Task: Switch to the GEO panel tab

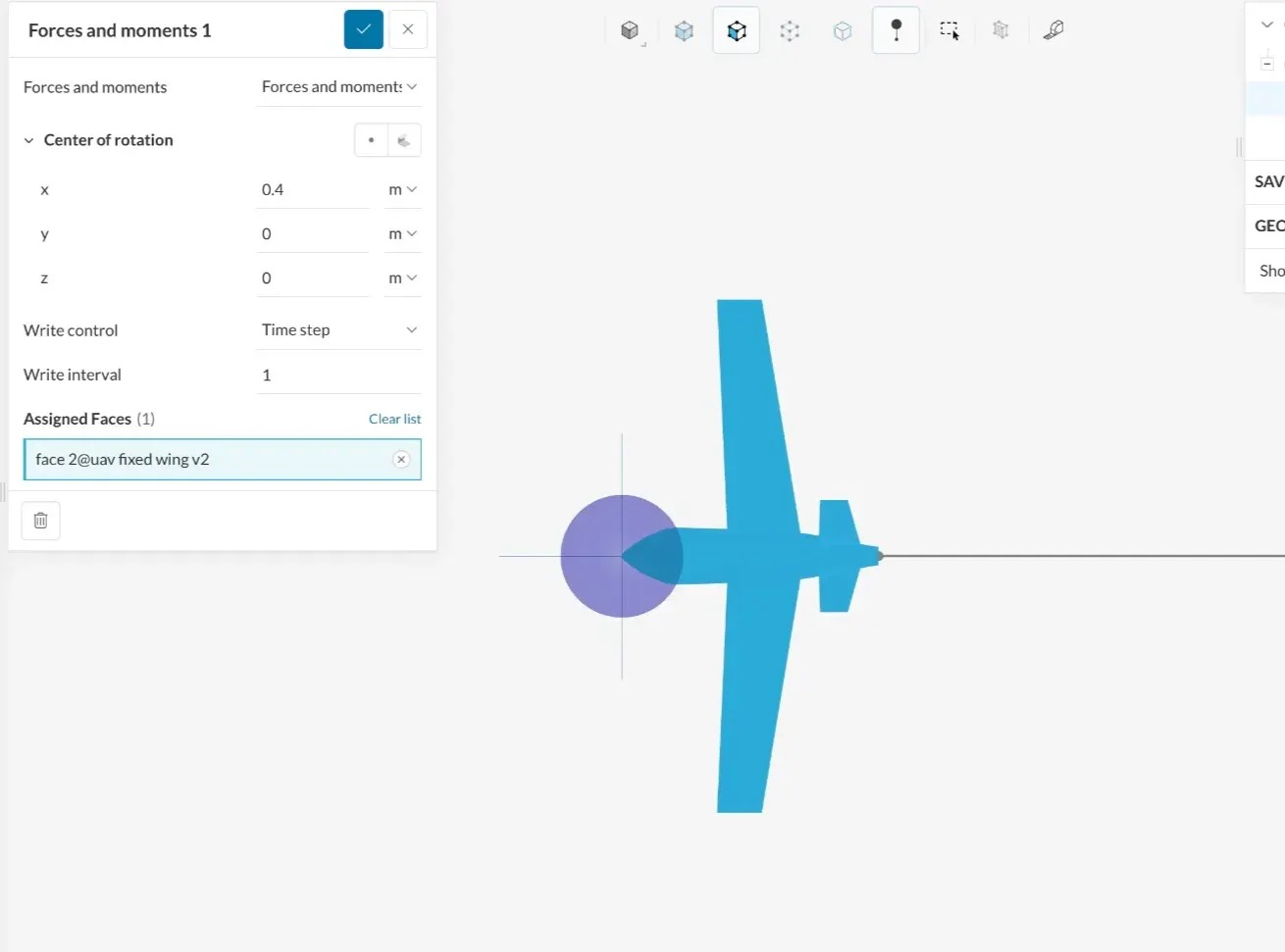Action: tap(1267, 225)
